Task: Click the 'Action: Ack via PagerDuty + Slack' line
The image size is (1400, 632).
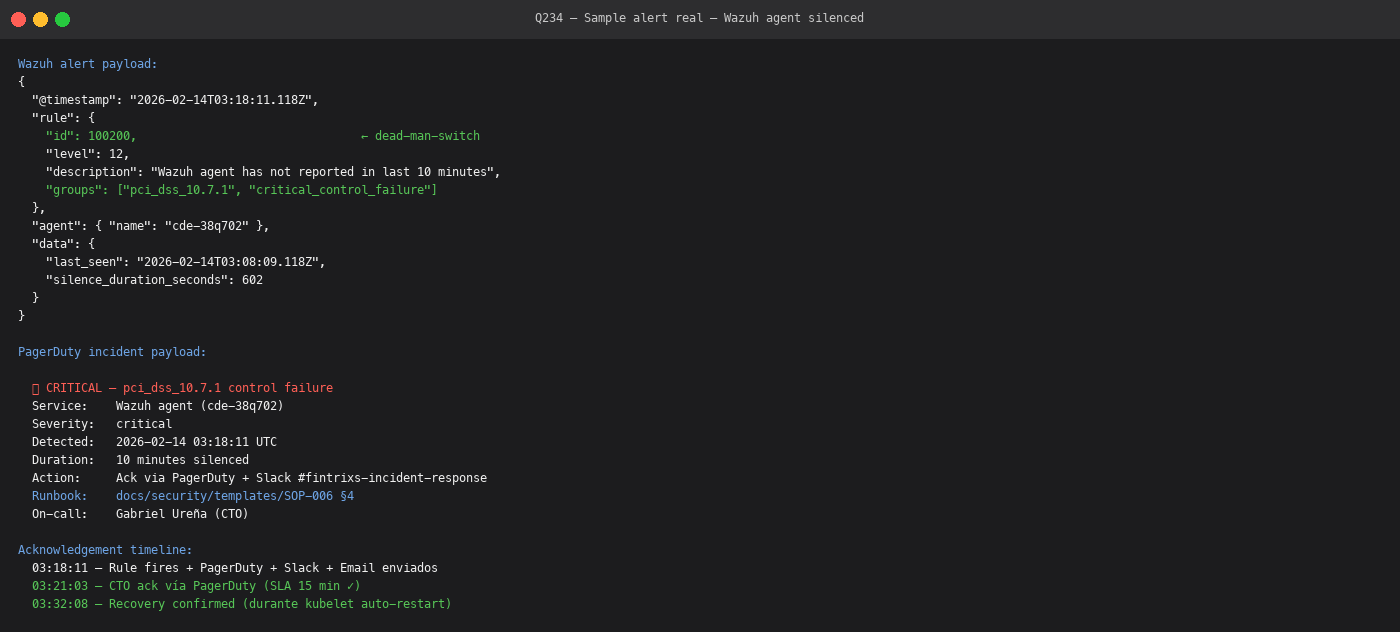Action: tap(259, 478)
